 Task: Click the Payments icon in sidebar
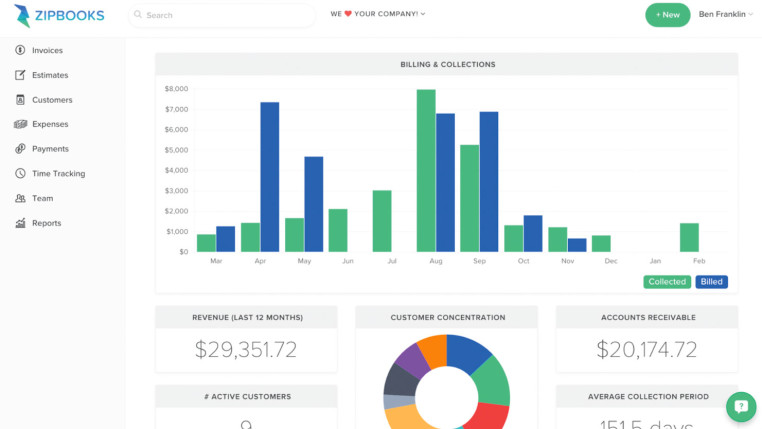click(x=20, y=149)
